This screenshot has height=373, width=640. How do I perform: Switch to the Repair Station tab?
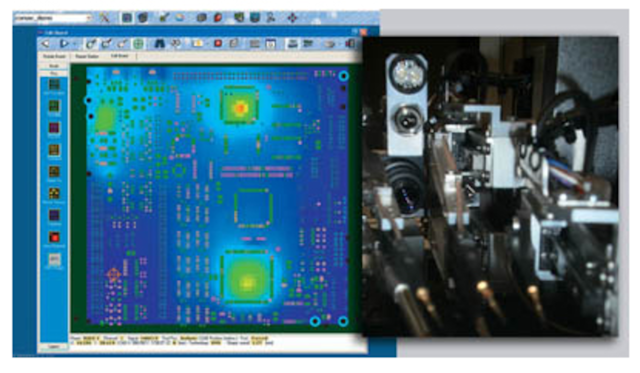(x=87, y=56)
